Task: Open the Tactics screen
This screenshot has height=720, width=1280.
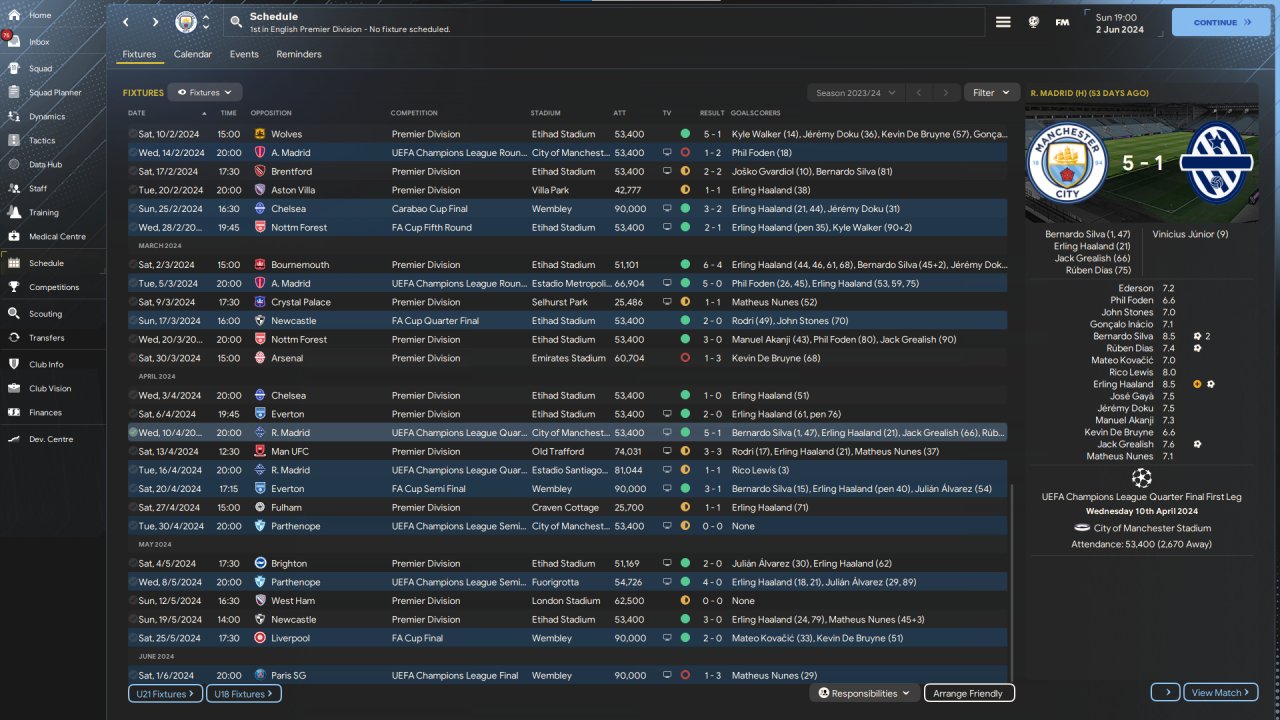Action: 42,141
